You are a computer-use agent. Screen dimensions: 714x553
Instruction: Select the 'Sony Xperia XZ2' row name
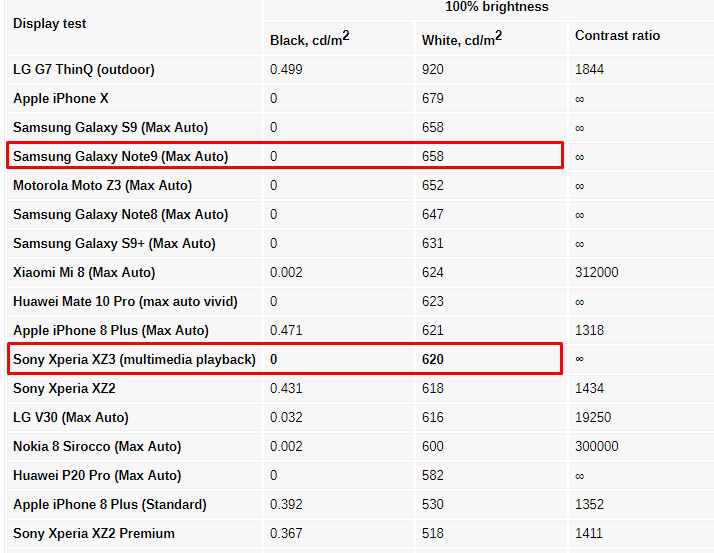(x=64, y=389)
